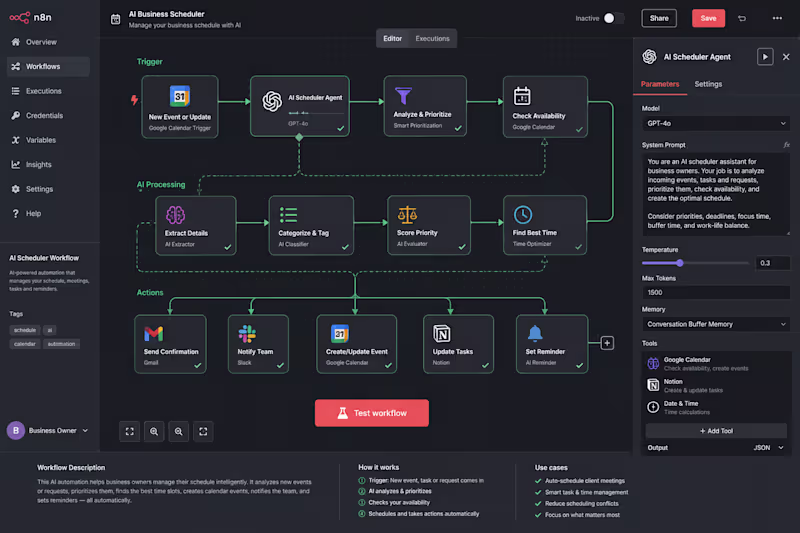Open the three-dots more menu
The height and width of the screenshot is (533, 800).
tap(777, 18)
